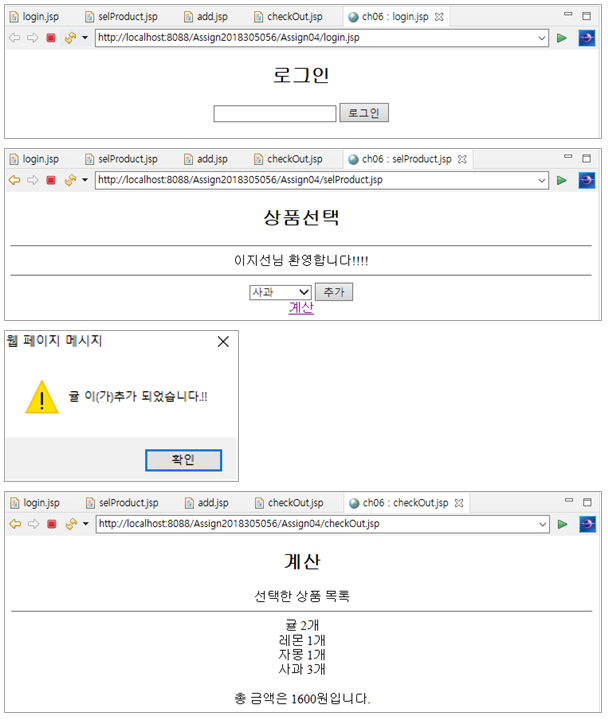
Task: Click forward arrow in login.jsp browser toolbar
Action: click(x=33, y=38)
